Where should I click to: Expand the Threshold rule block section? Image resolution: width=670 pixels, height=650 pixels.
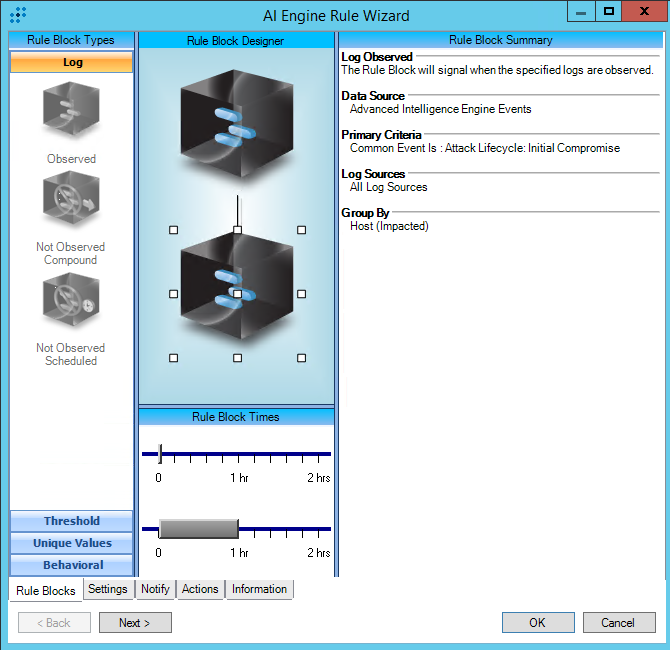click(x=72, y=521)
